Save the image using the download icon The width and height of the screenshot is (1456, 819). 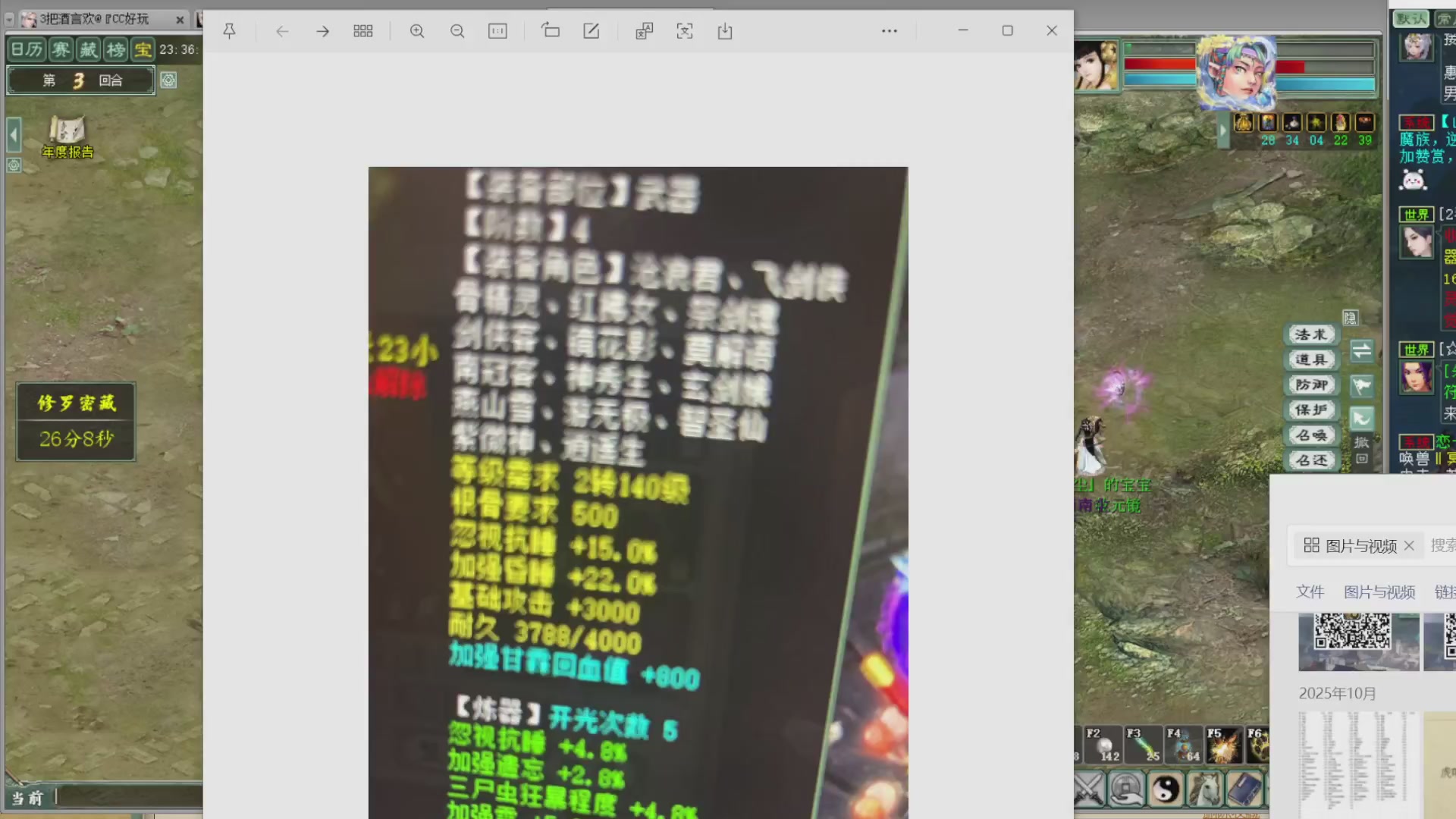point(724,31)
